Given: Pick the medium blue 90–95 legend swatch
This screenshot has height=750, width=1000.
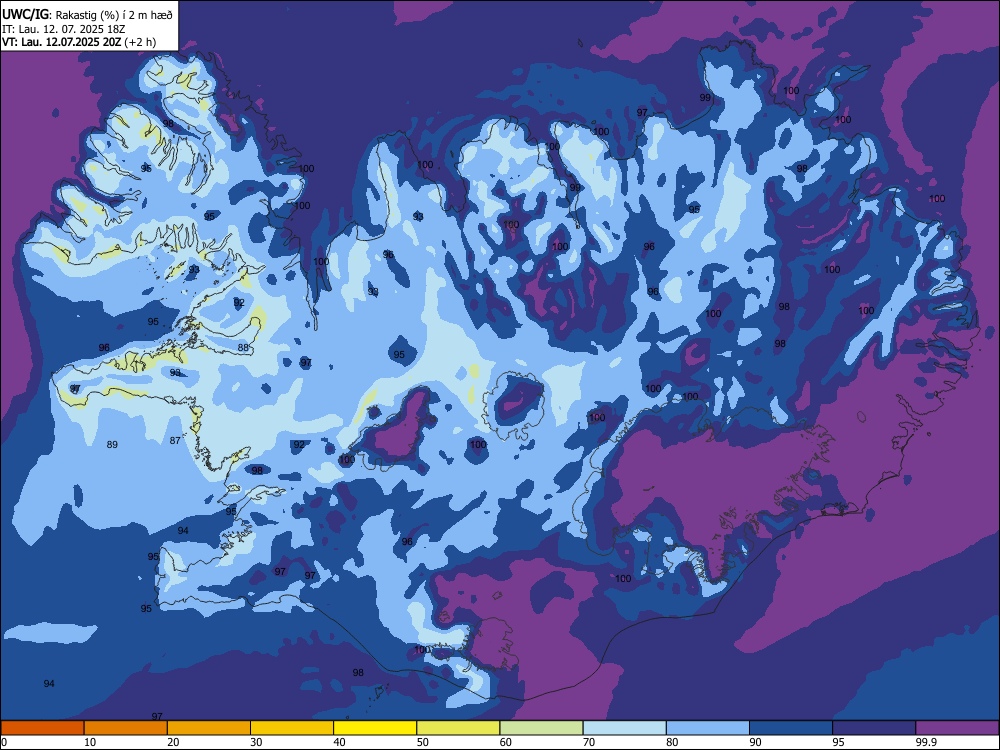Looking at the screenshot, I should pos(791,728).
